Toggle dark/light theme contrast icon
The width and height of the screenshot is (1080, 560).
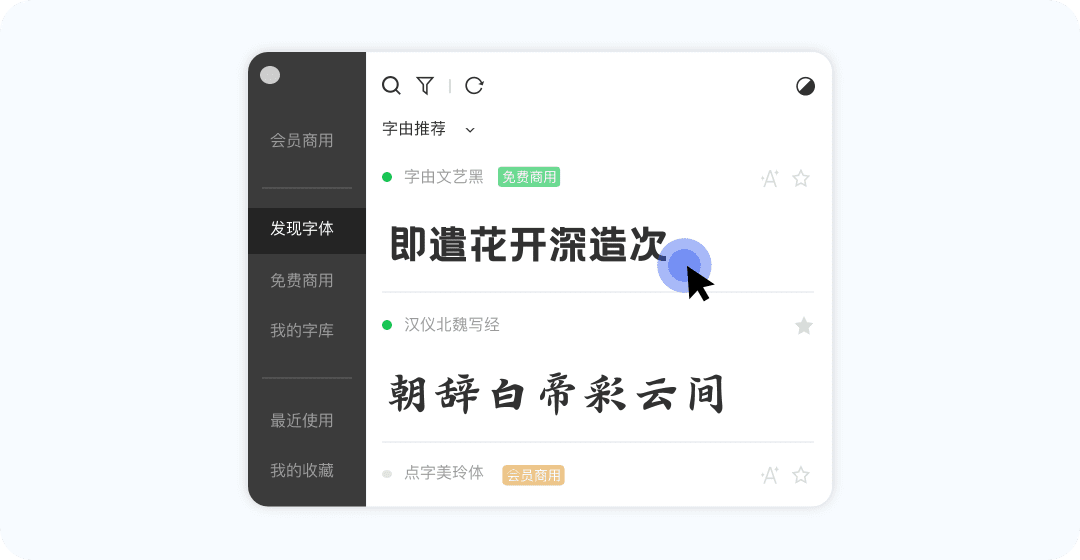(805, 86)
